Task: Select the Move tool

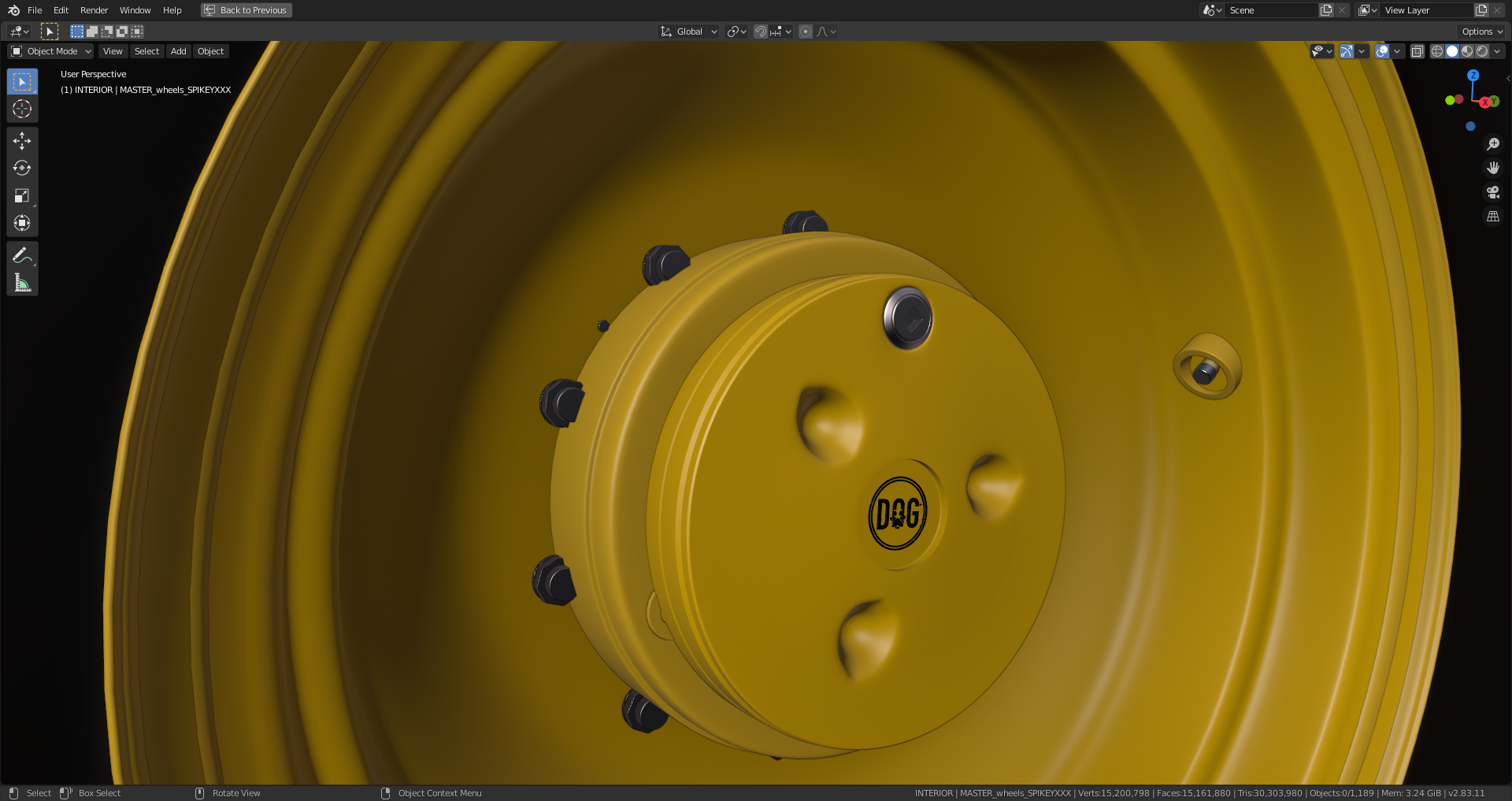Action: [22, 140]
